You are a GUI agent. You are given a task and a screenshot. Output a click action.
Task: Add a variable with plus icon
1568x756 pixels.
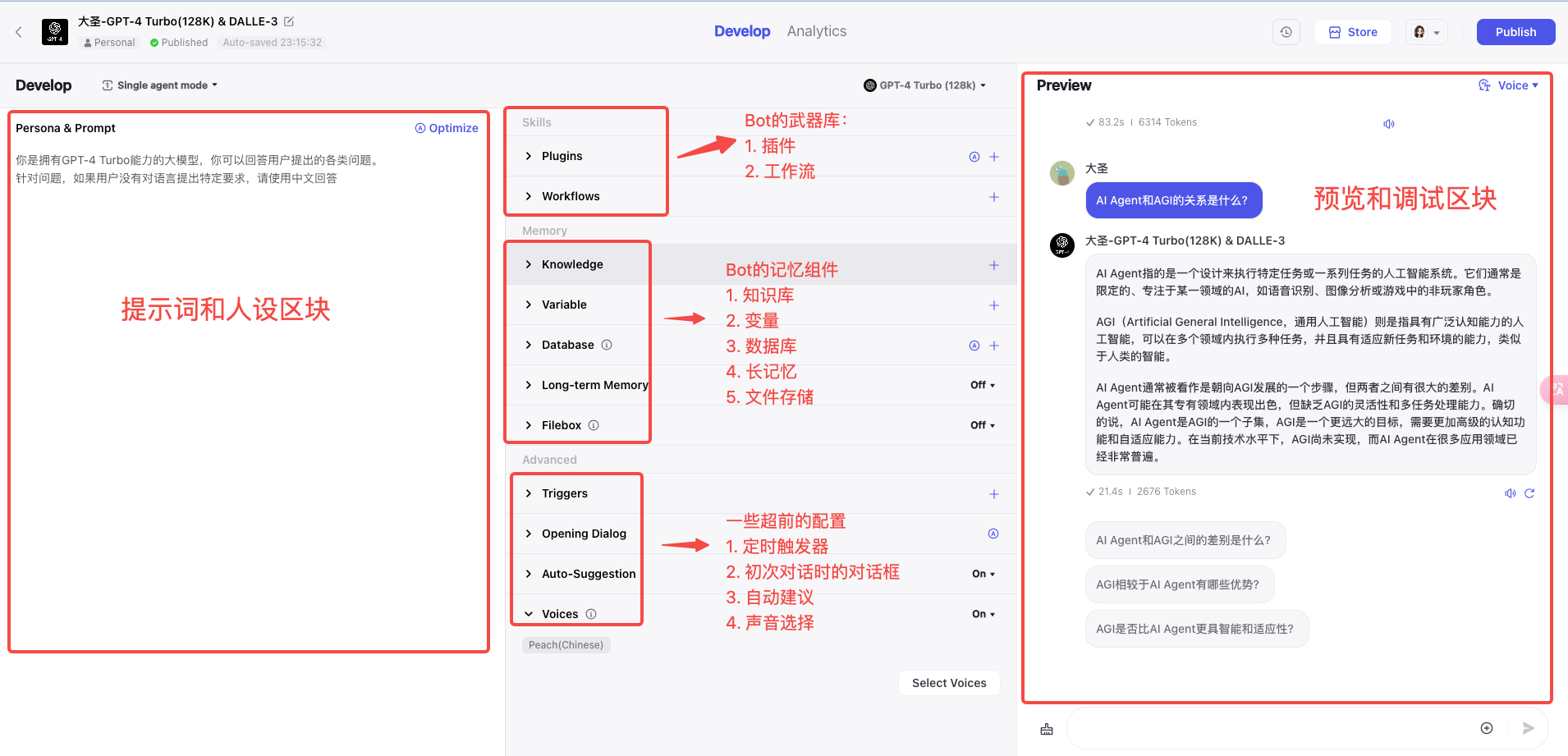994,305
